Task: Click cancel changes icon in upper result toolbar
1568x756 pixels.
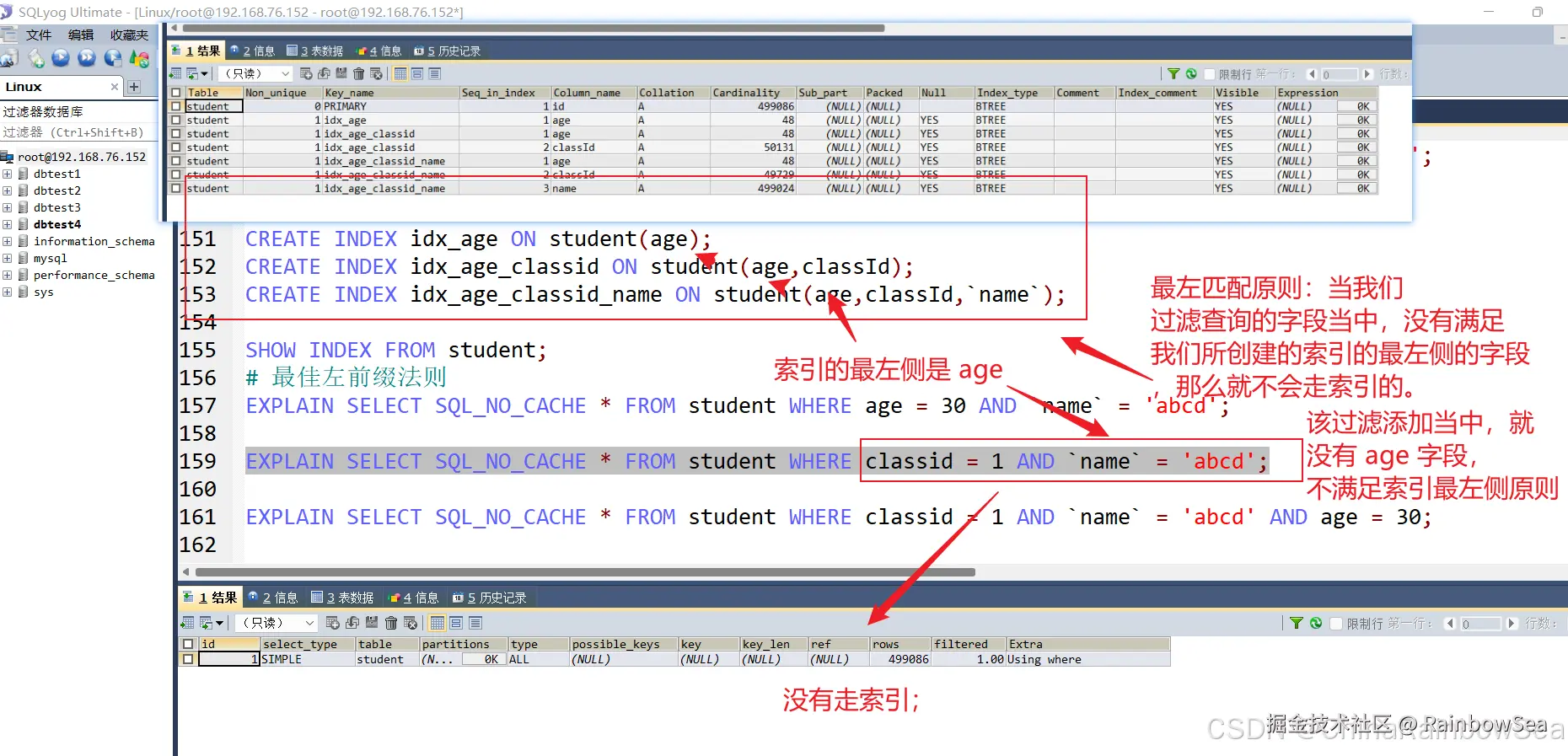Action: pos(376,74)
